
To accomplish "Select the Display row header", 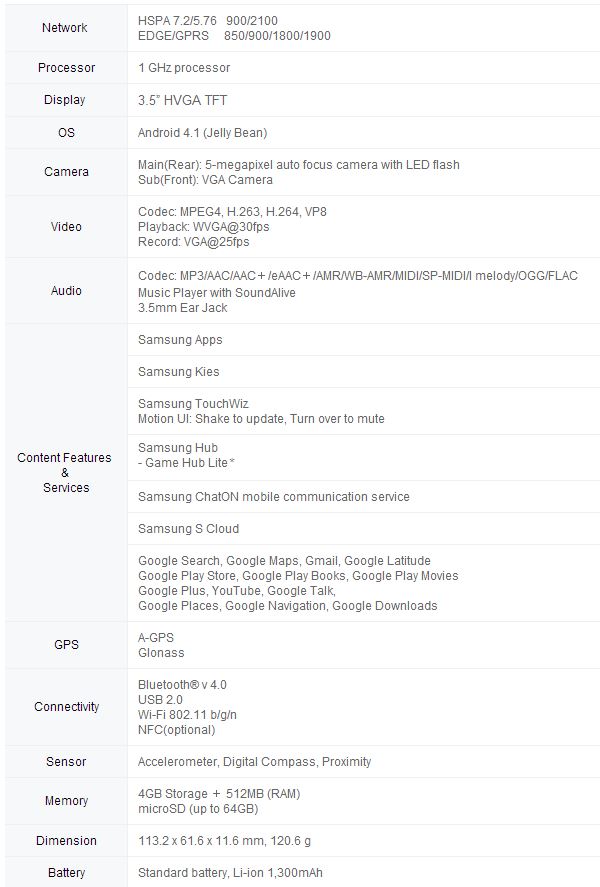I will pos(65,100).
